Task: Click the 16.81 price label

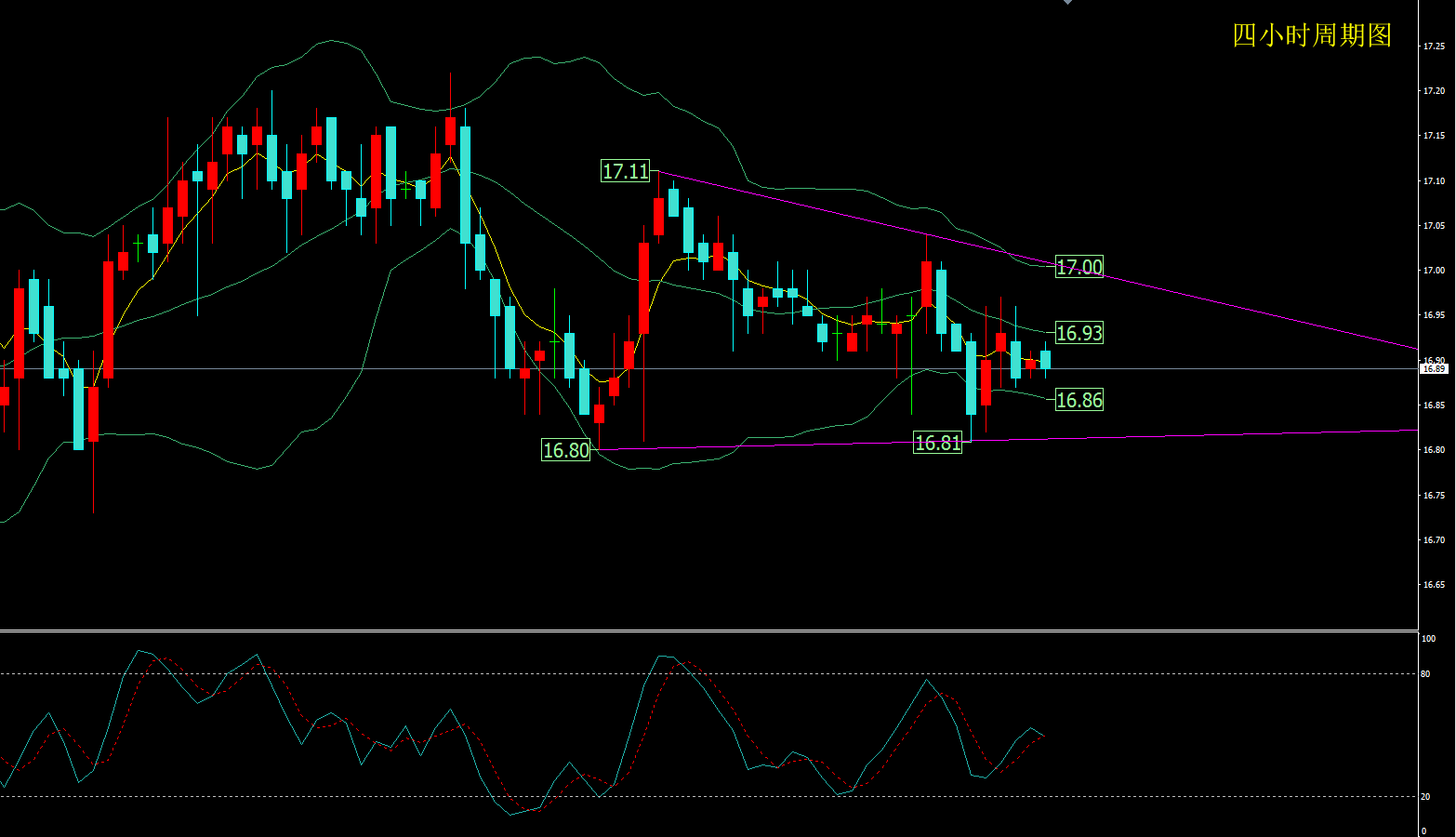Action: 937,443
